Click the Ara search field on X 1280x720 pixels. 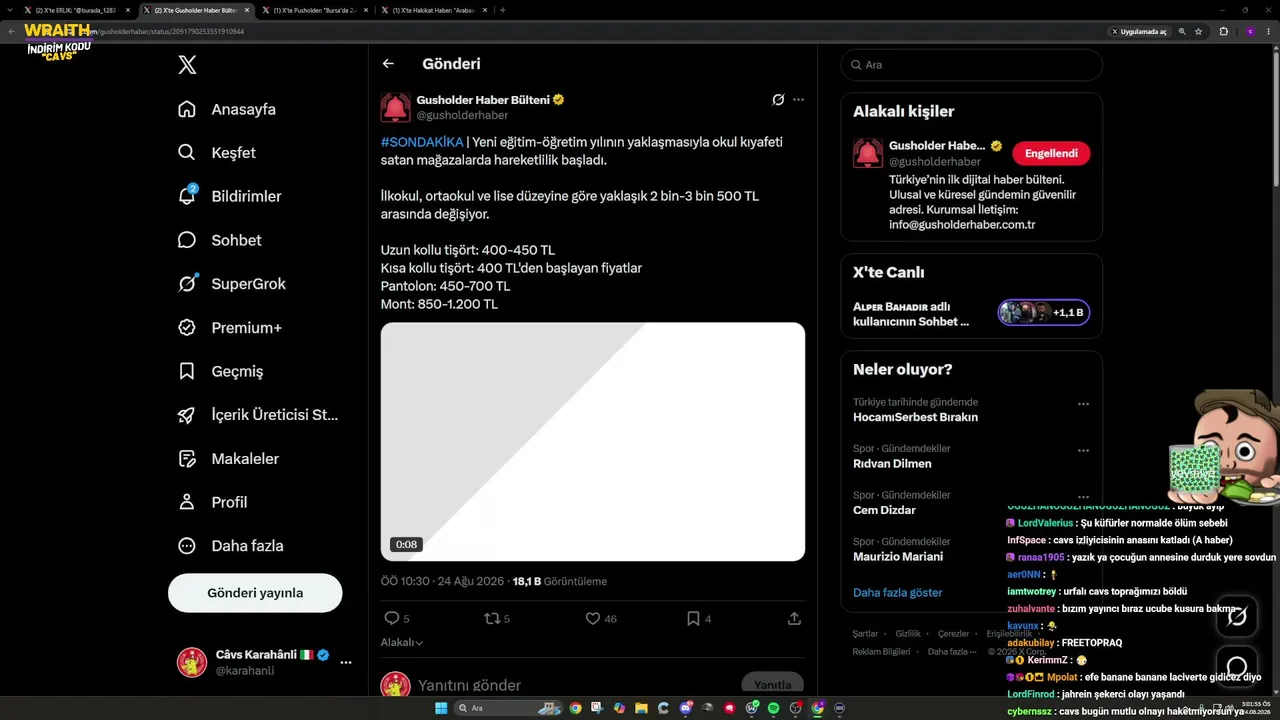[x=971, y=65]
